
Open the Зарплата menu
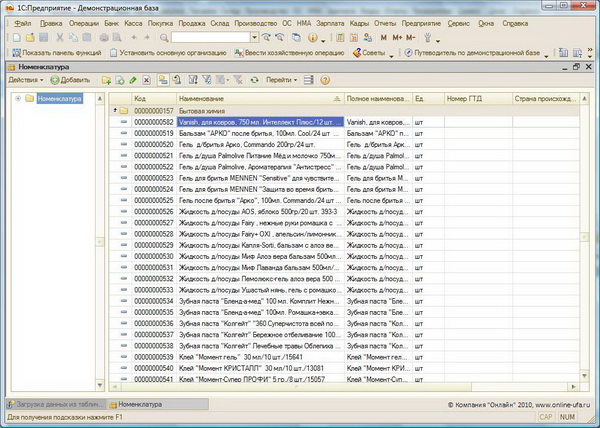point(330,23)
